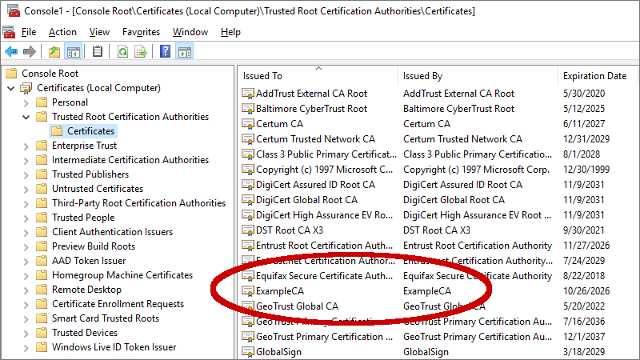Open the Favorites menu
This screenshot has height=360, width=640.
click(141, 32)
